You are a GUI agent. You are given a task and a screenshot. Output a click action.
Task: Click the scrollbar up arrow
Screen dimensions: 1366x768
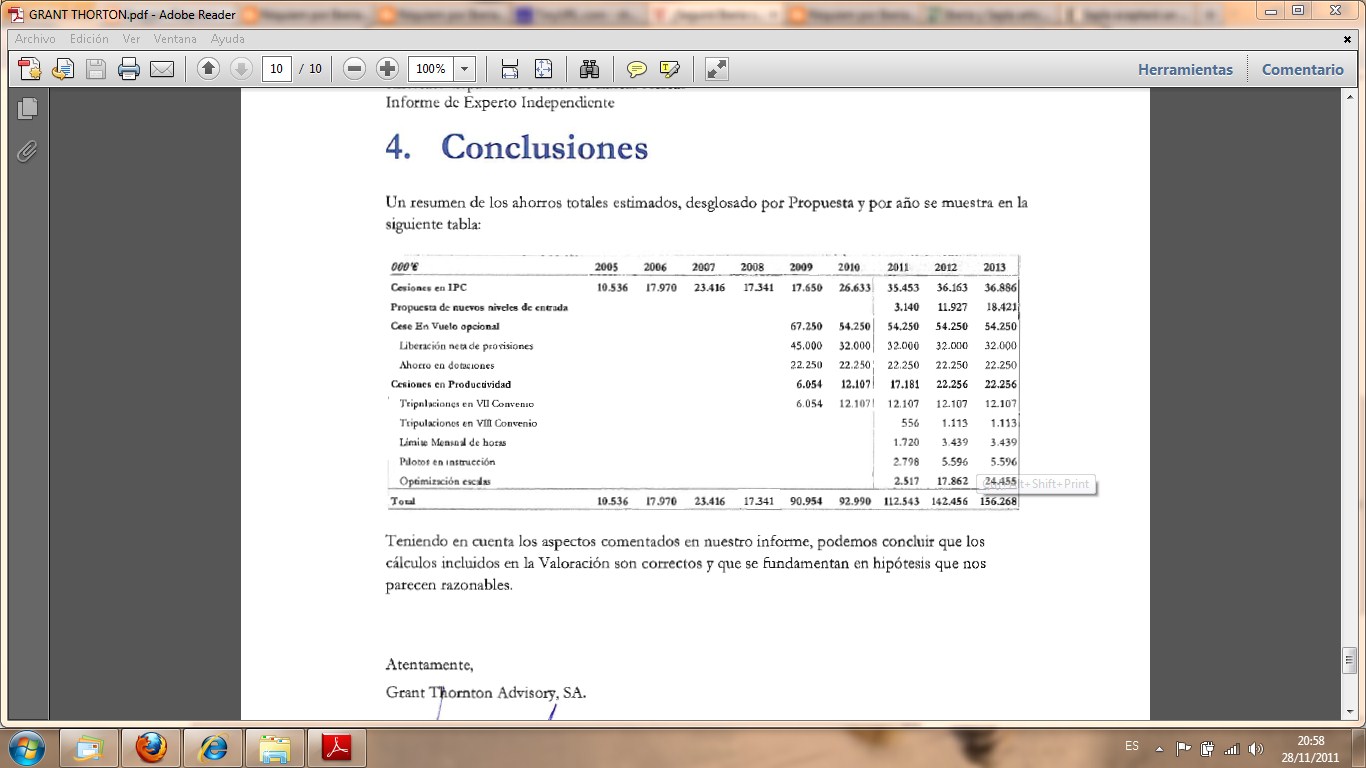click(x=1349, y=97)
